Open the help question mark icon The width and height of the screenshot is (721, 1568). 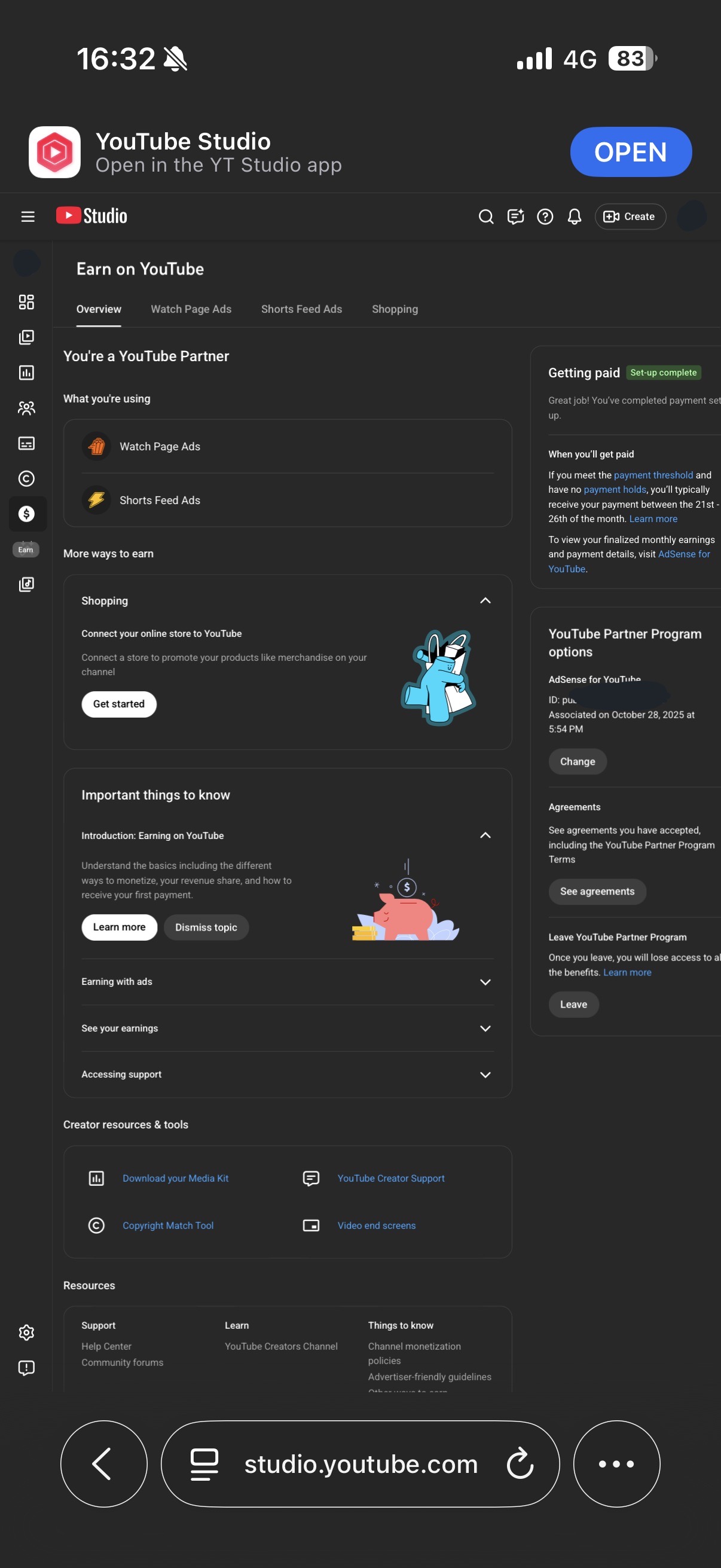tap(545, 216)
